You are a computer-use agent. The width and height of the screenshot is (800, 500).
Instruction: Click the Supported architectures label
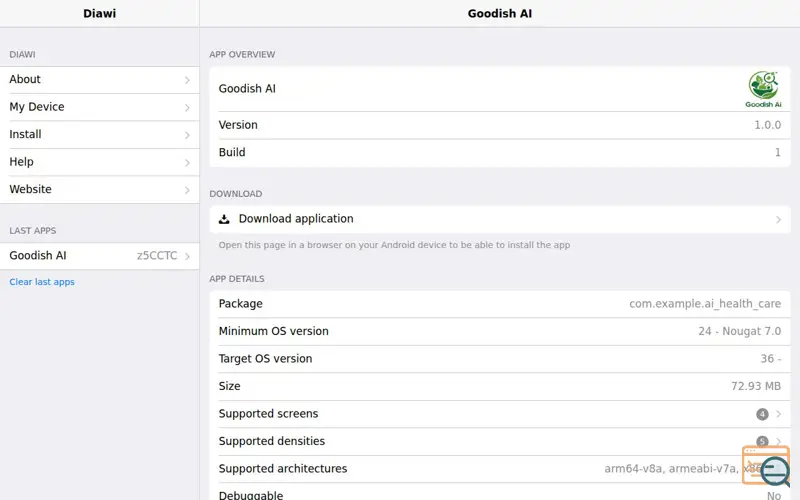pyautogui.click(x=283, y=469)
